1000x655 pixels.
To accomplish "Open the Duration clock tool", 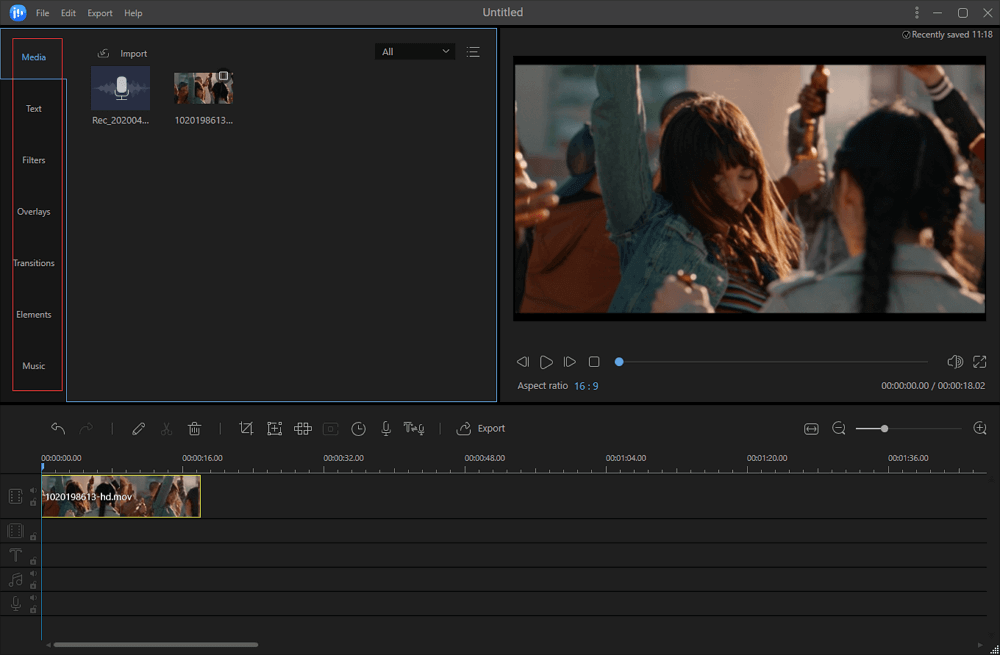I will click(358, 428).
